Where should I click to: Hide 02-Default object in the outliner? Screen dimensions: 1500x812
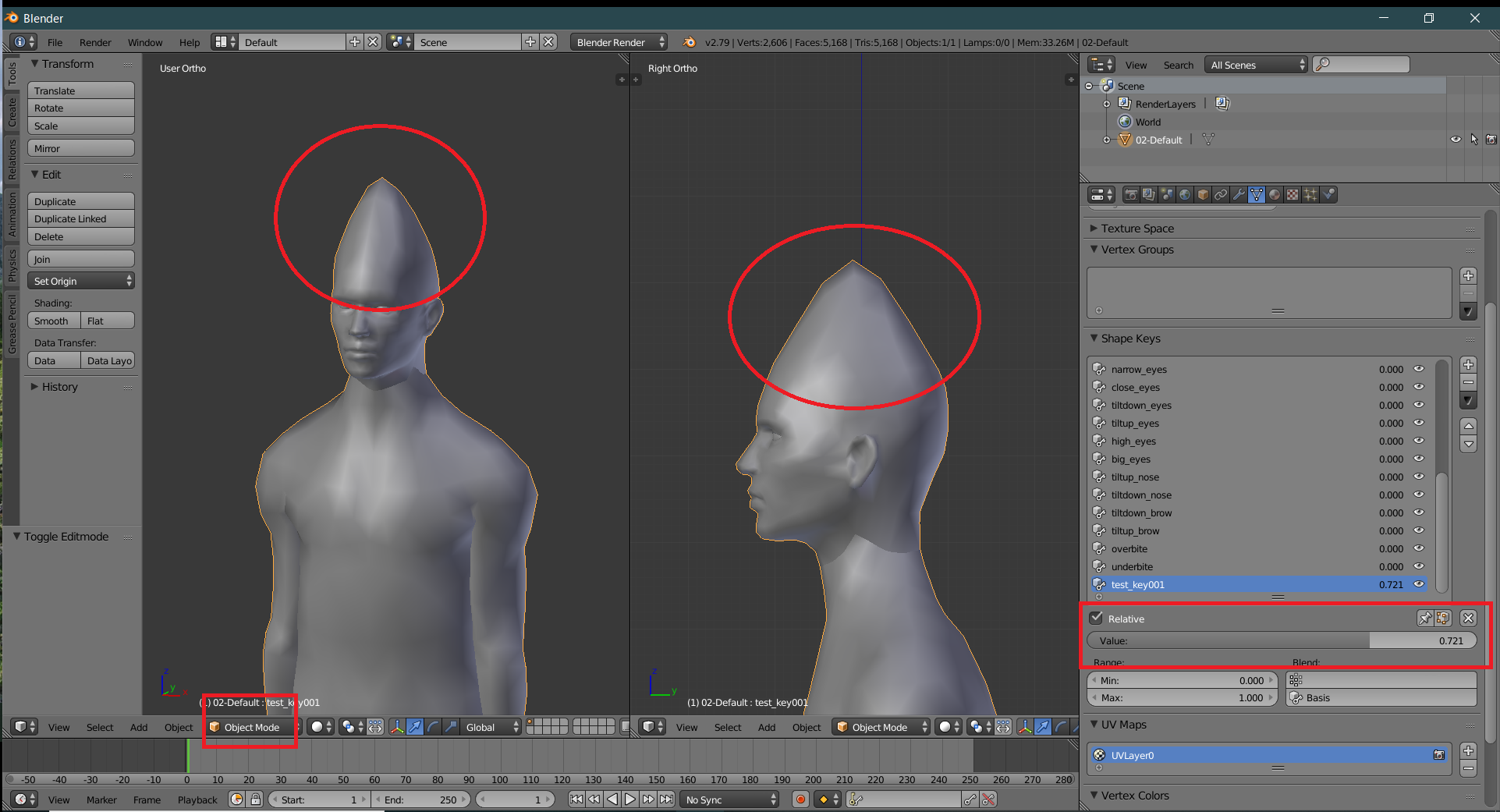1456,140
